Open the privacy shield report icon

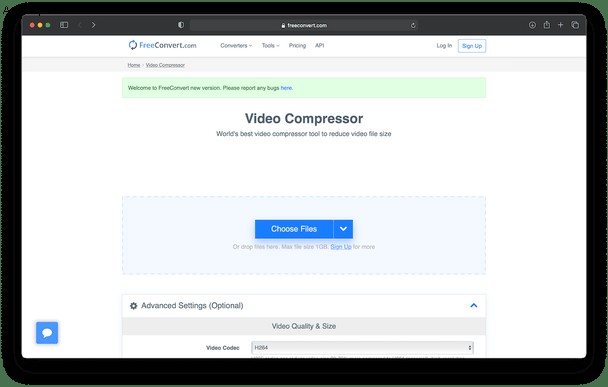181,25
